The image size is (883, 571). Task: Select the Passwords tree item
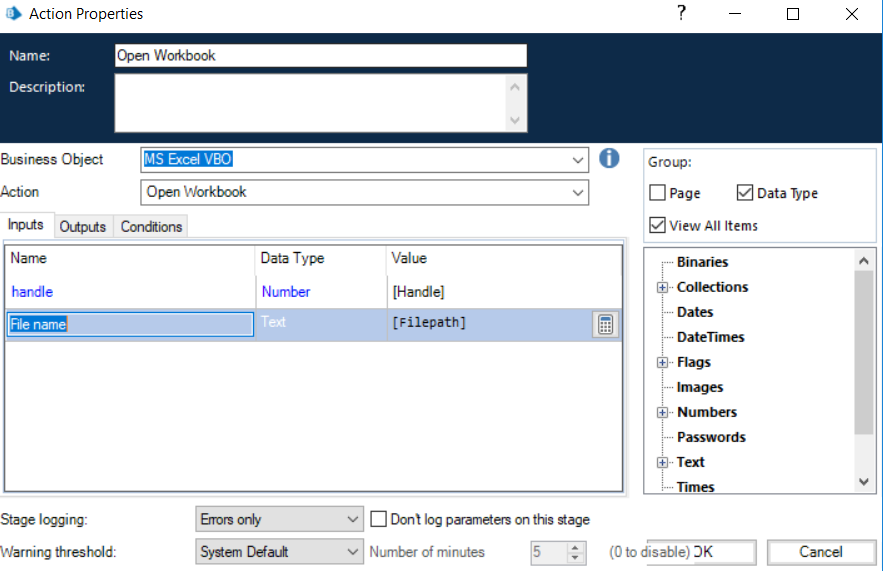pyautogui.click(x=711, y=437)
